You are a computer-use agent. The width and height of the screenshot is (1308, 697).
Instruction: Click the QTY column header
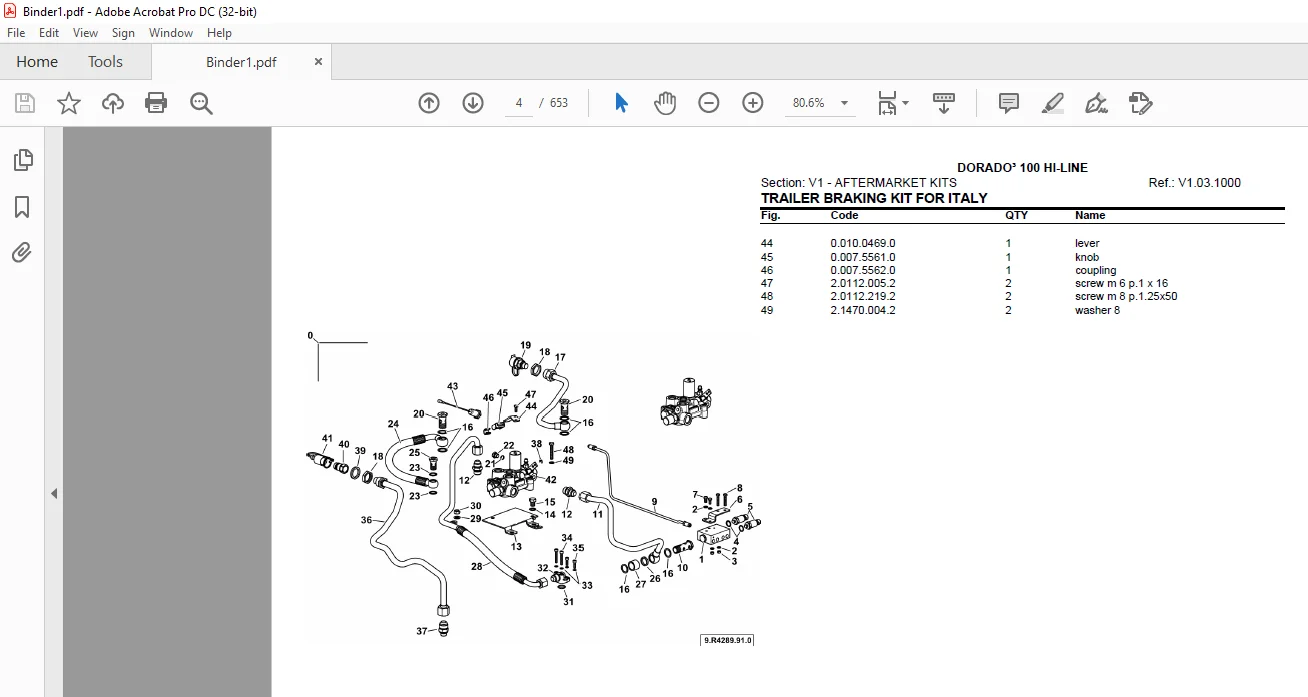tap(1016, 215)
